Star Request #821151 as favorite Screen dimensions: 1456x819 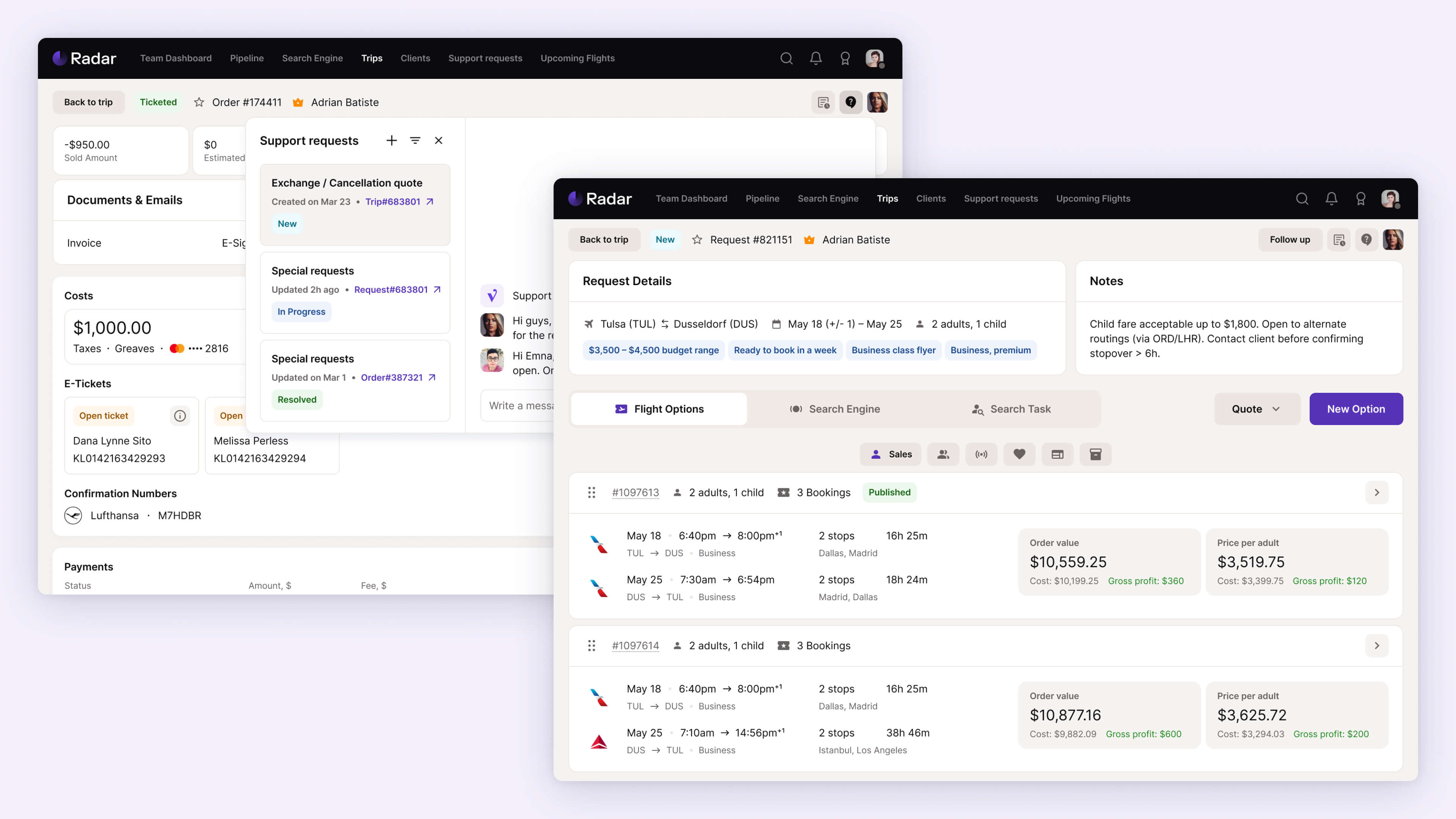point(697,240)
